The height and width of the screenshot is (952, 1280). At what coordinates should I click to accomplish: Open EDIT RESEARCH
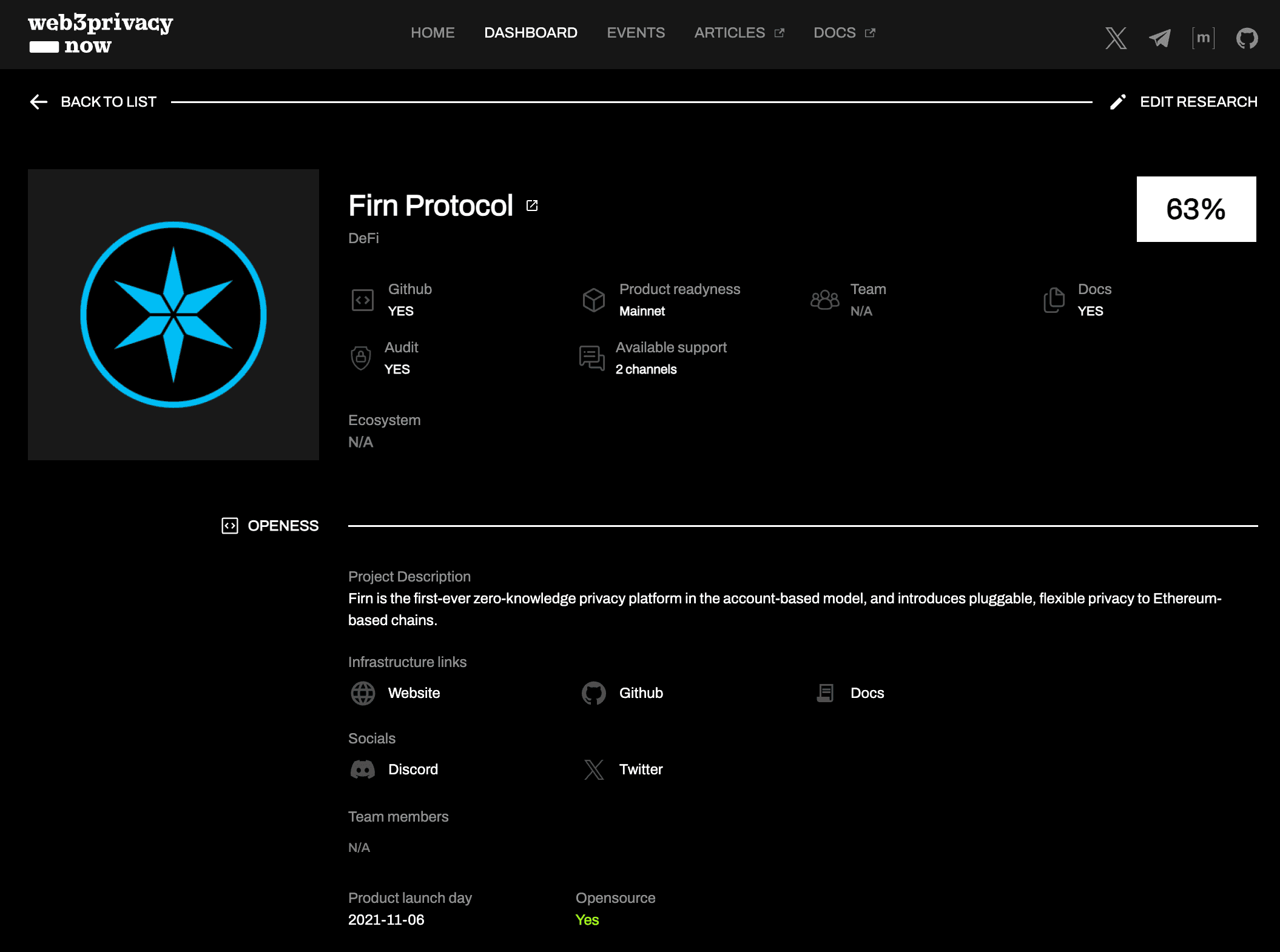click(1199, 102)
